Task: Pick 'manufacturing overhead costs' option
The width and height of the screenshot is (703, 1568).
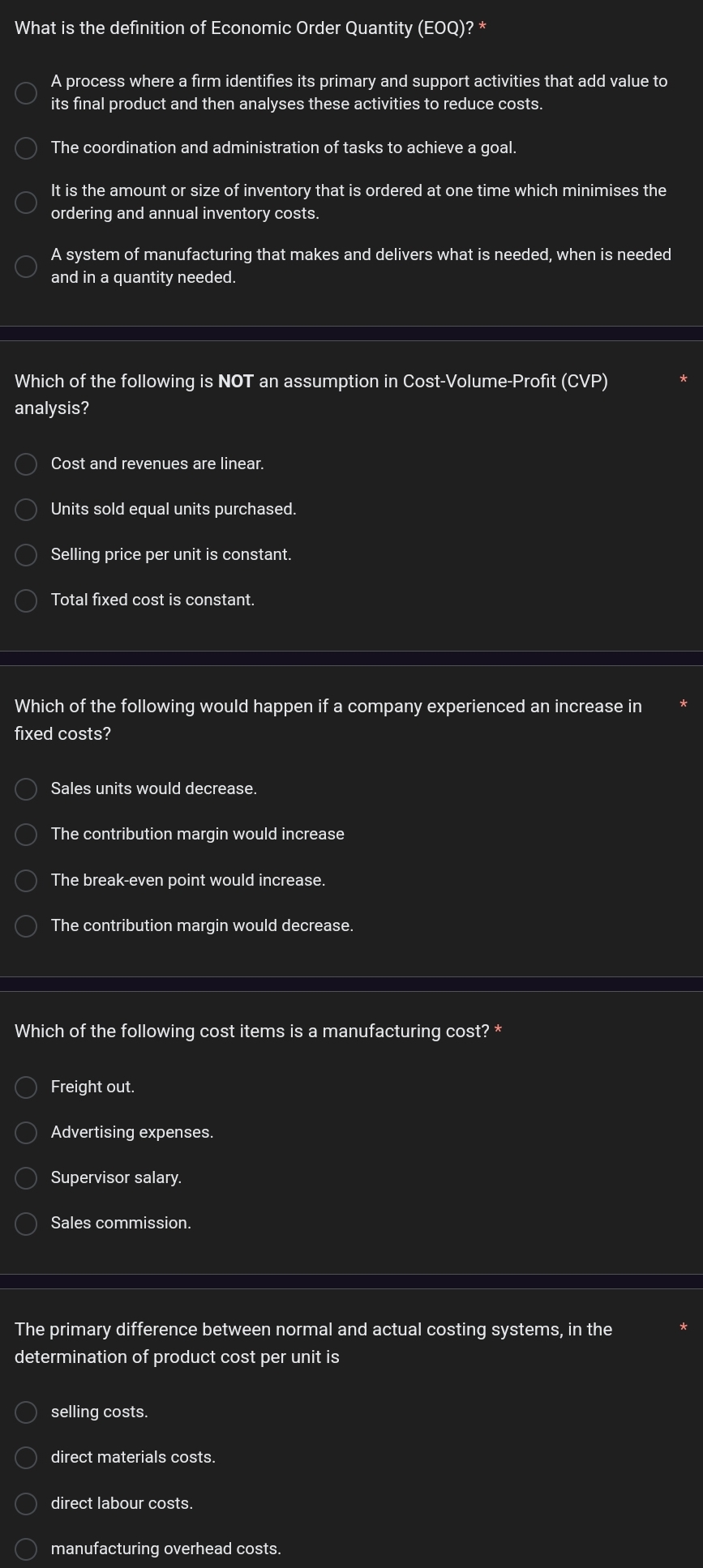Action: pyautogui.click(x=26, y=1549)
